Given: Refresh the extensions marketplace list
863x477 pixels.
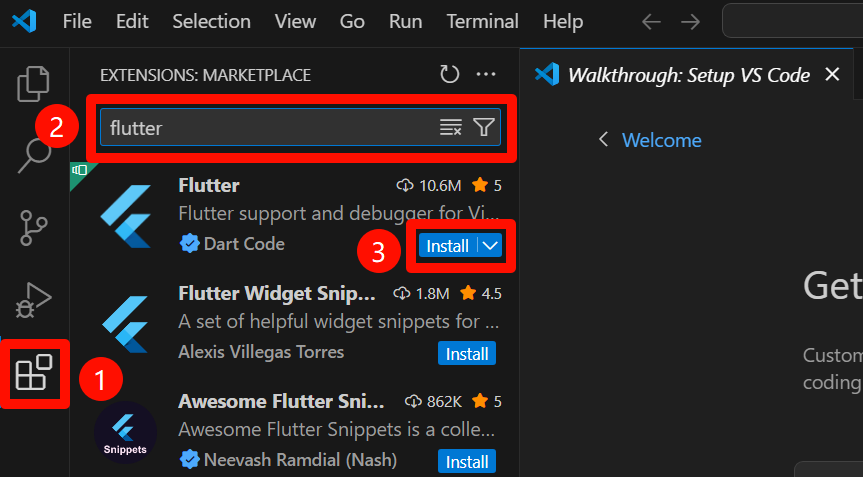Looking at the screenshot, I should tap(450, 74).
